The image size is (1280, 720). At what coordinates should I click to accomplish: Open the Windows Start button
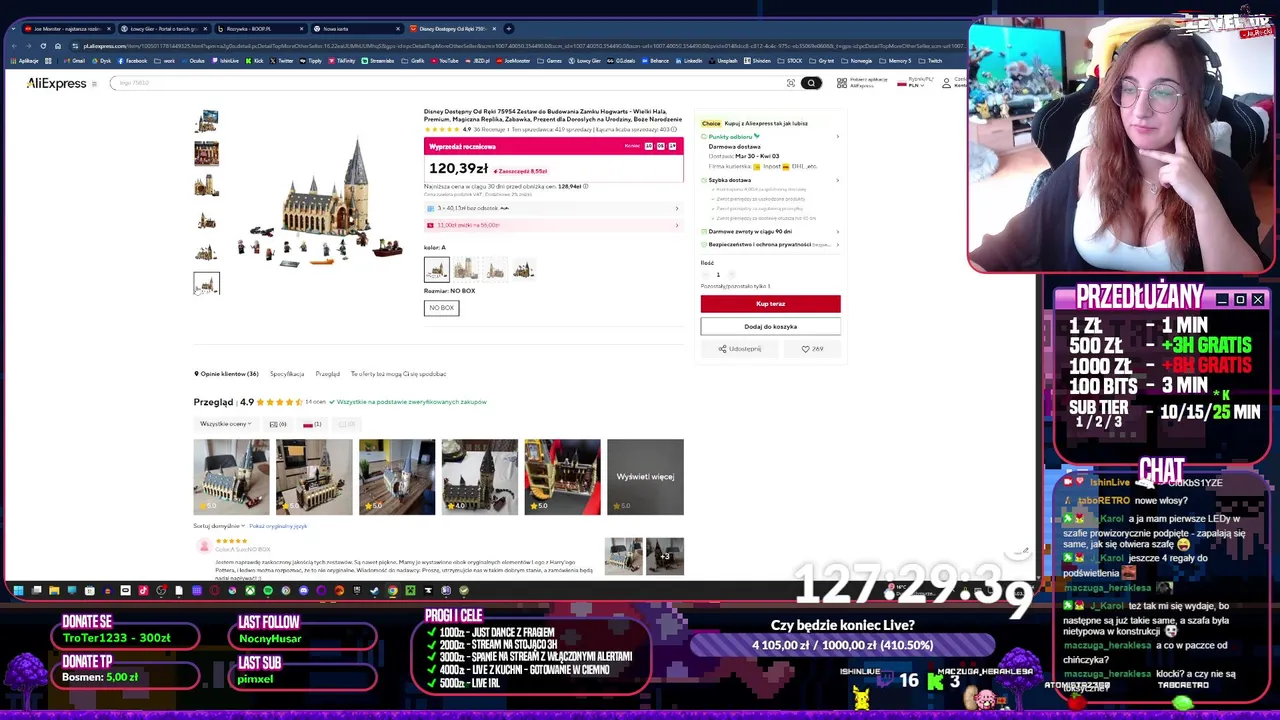18,590
